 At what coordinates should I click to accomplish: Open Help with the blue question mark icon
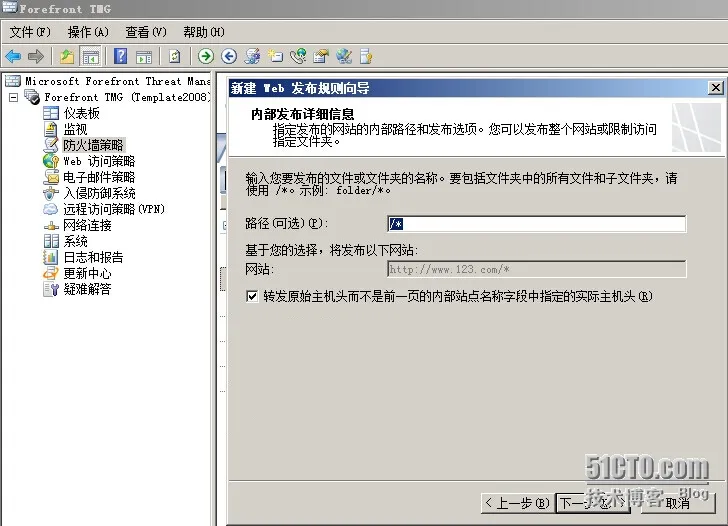[121, 57]
